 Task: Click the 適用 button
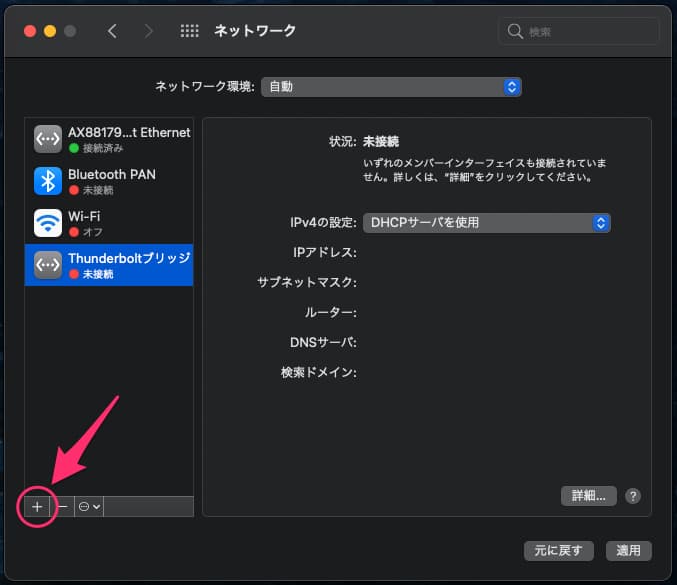click(629, 550)
